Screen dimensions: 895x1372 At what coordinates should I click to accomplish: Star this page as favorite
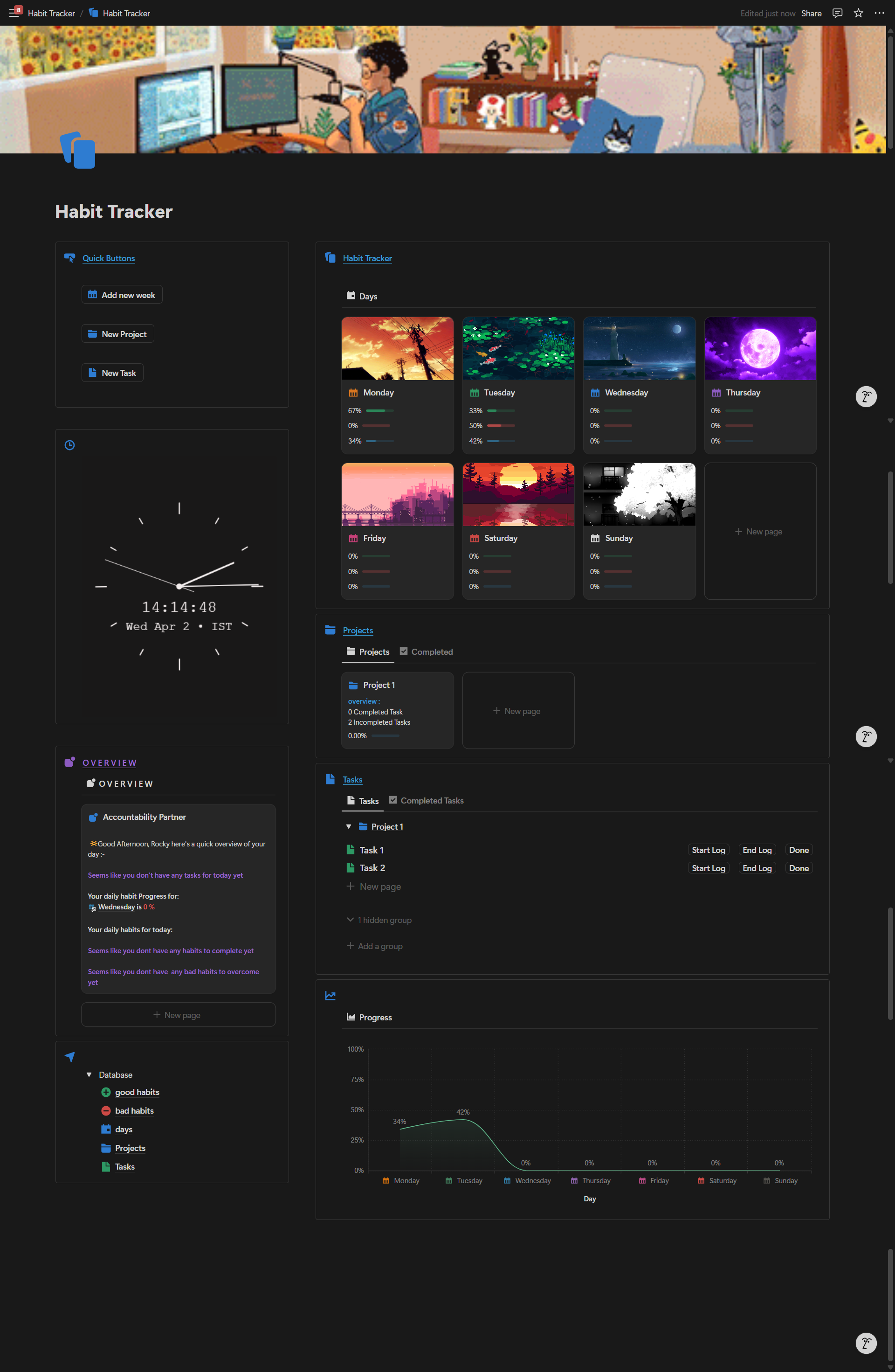pyautogui.click(x=858, y=13)
